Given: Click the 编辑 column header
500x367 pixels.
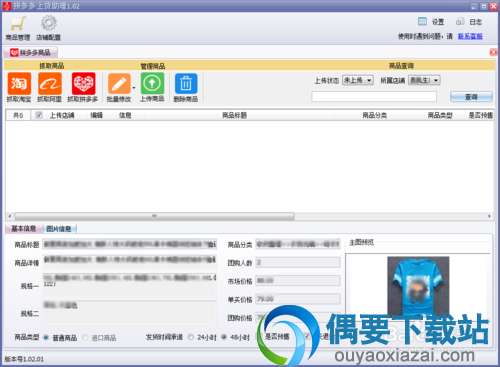Looking at the screenshot, I should pyautogui.click(x=97, y=115).
